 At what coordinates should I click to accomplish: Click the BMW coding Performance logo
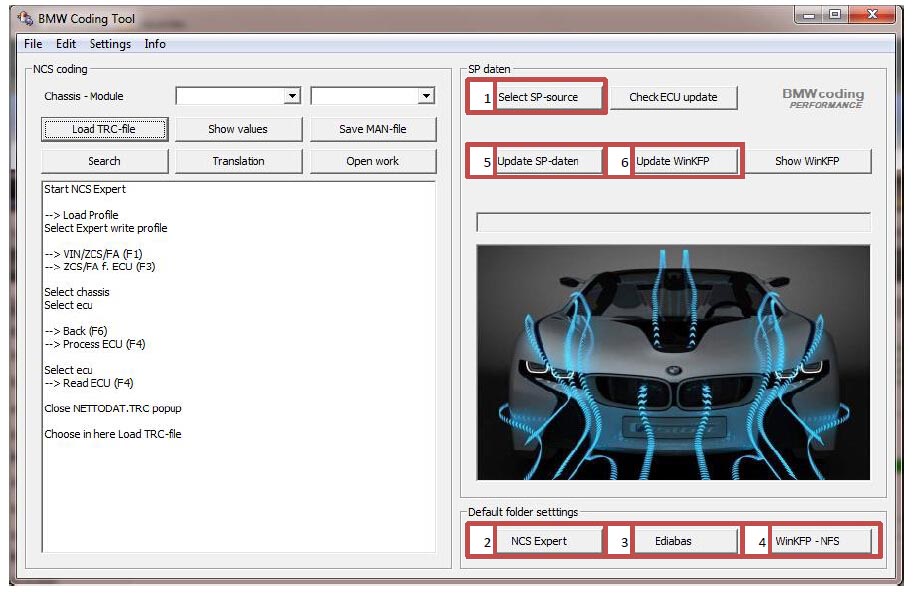click(823, 98)
